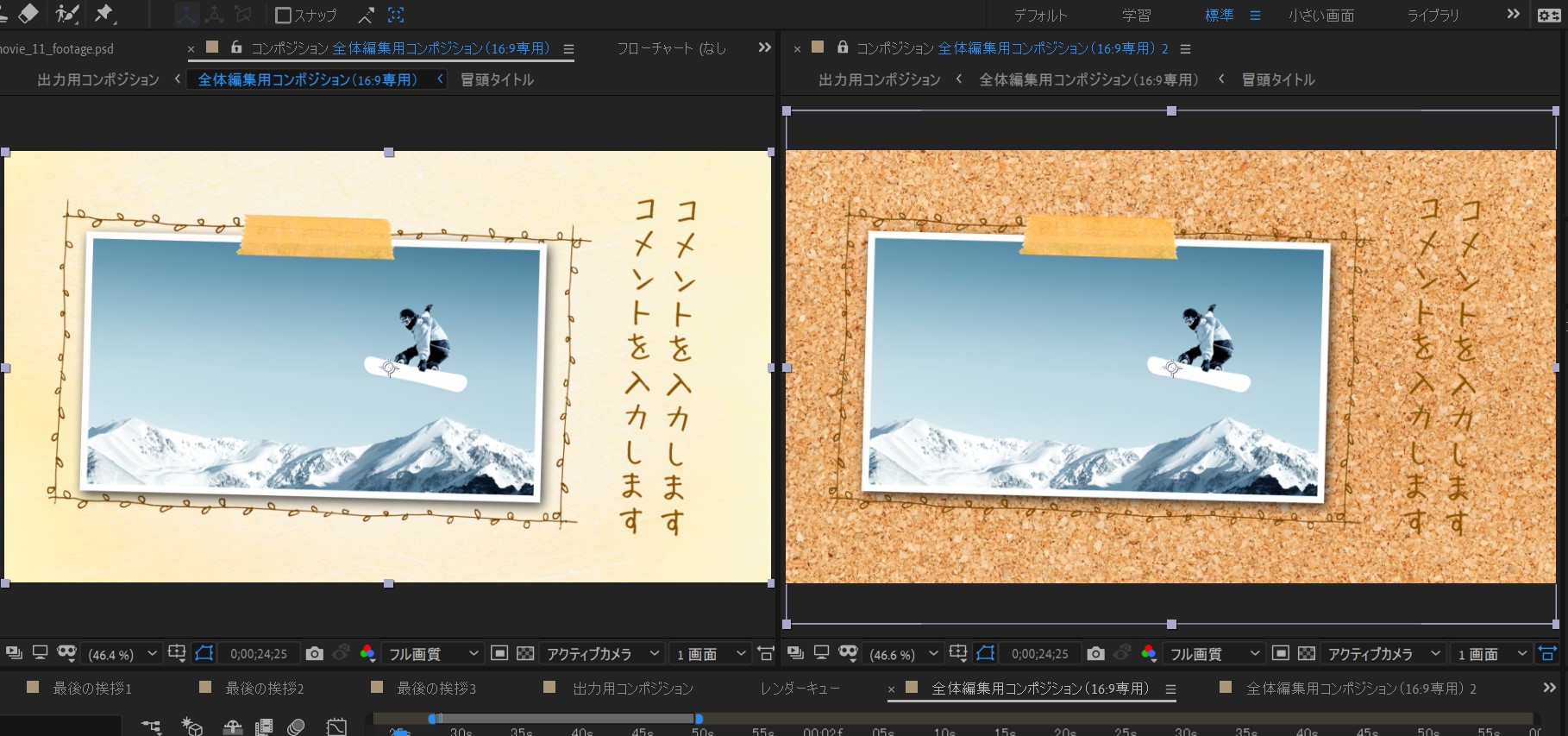Viewport: 1568px width, 736px height.
Task: Toggle the lock on the left composition viewer
Action: [x=236, y=48]
